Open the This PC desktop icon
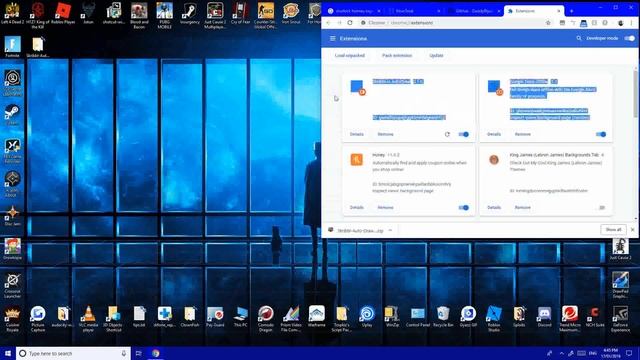Screen dimensions: 640x360 coord(240,316)
